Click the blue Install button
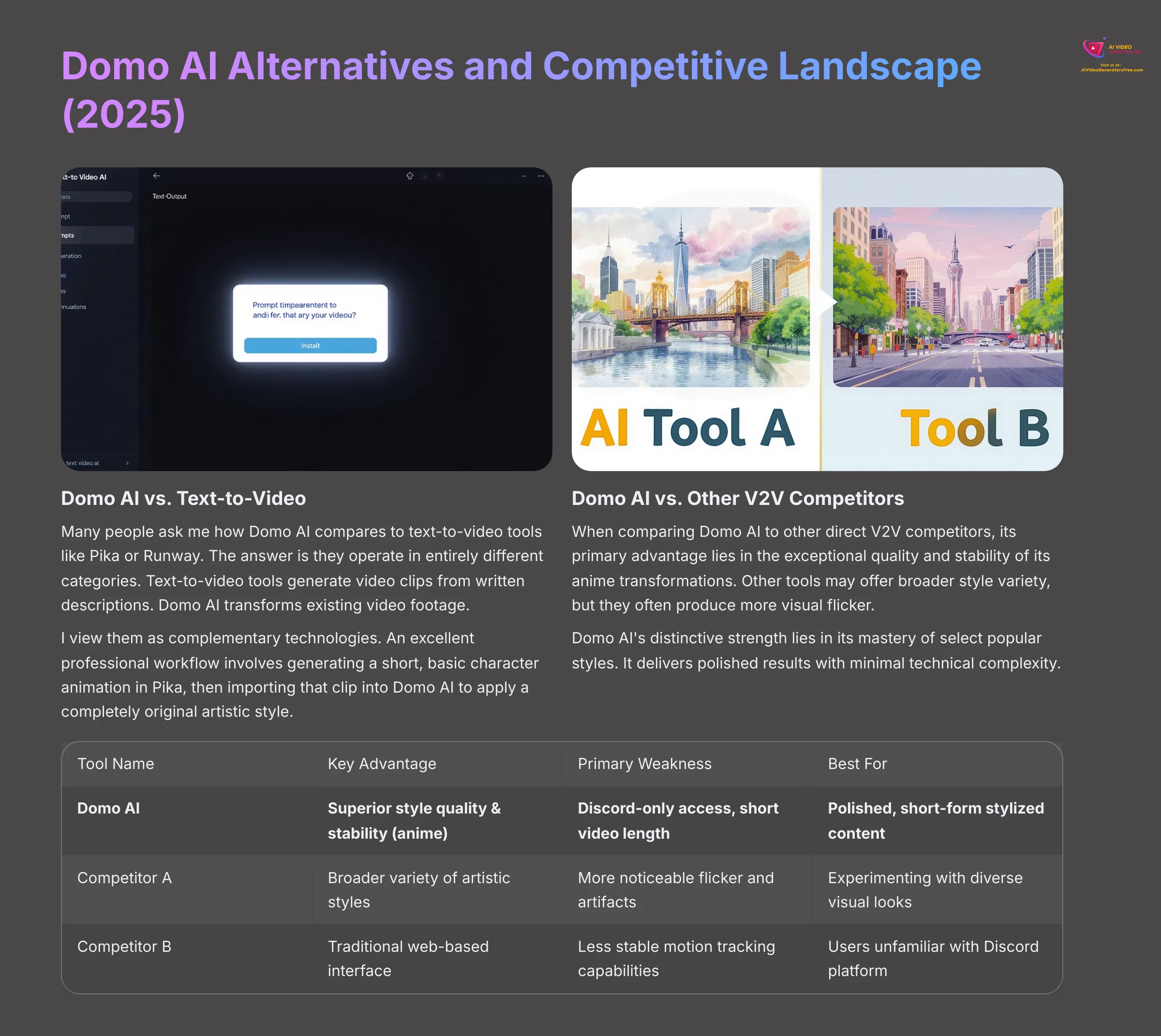 310,345
